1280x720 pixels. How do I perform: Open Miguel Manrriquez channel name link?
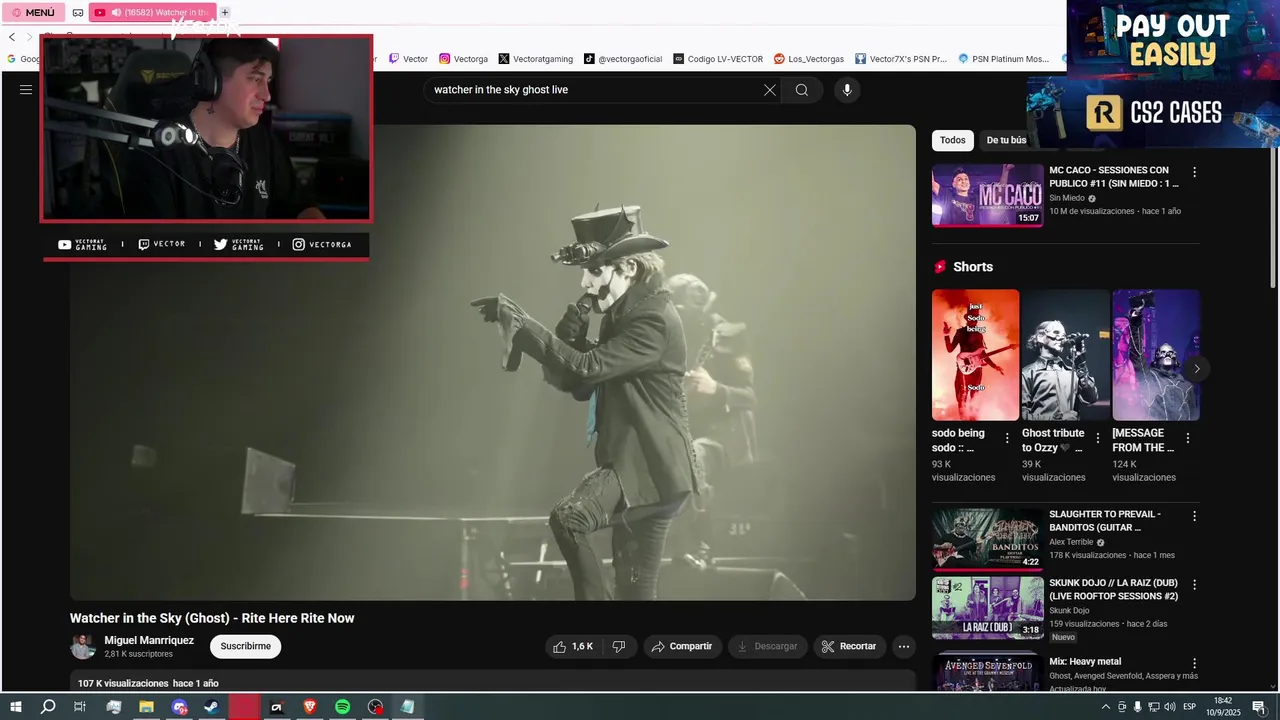click(x=149, y=640)
